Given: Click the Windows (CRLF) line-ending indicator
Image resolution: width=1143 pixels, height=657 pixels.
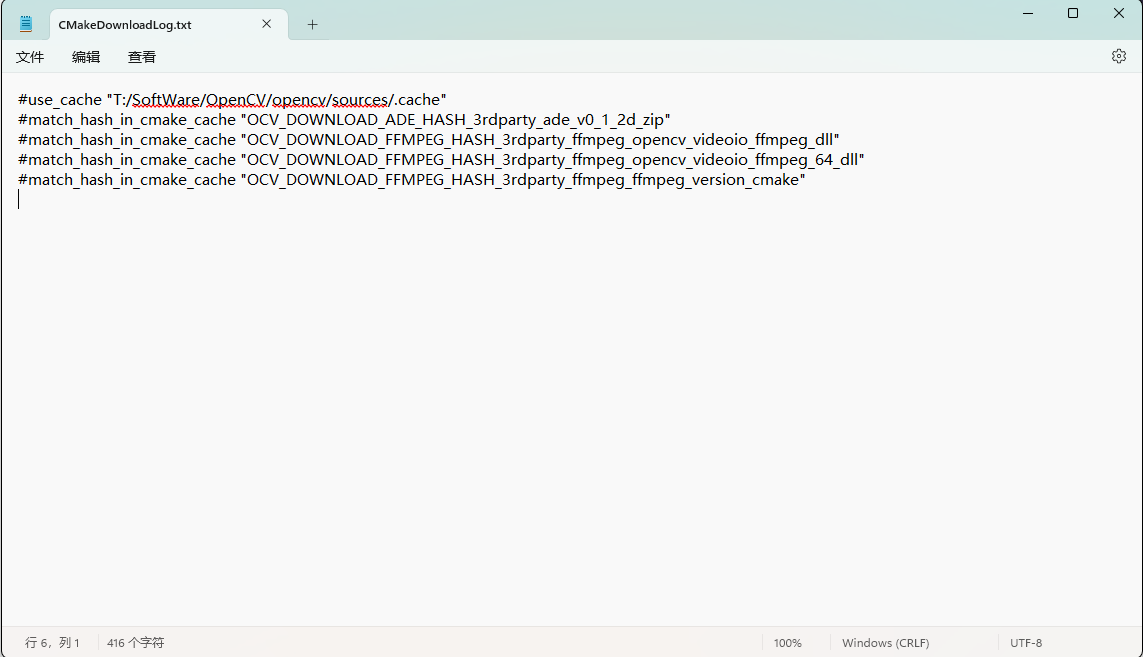Looking at the screenshot, I should pyautogui.click(x=885, y=643).
